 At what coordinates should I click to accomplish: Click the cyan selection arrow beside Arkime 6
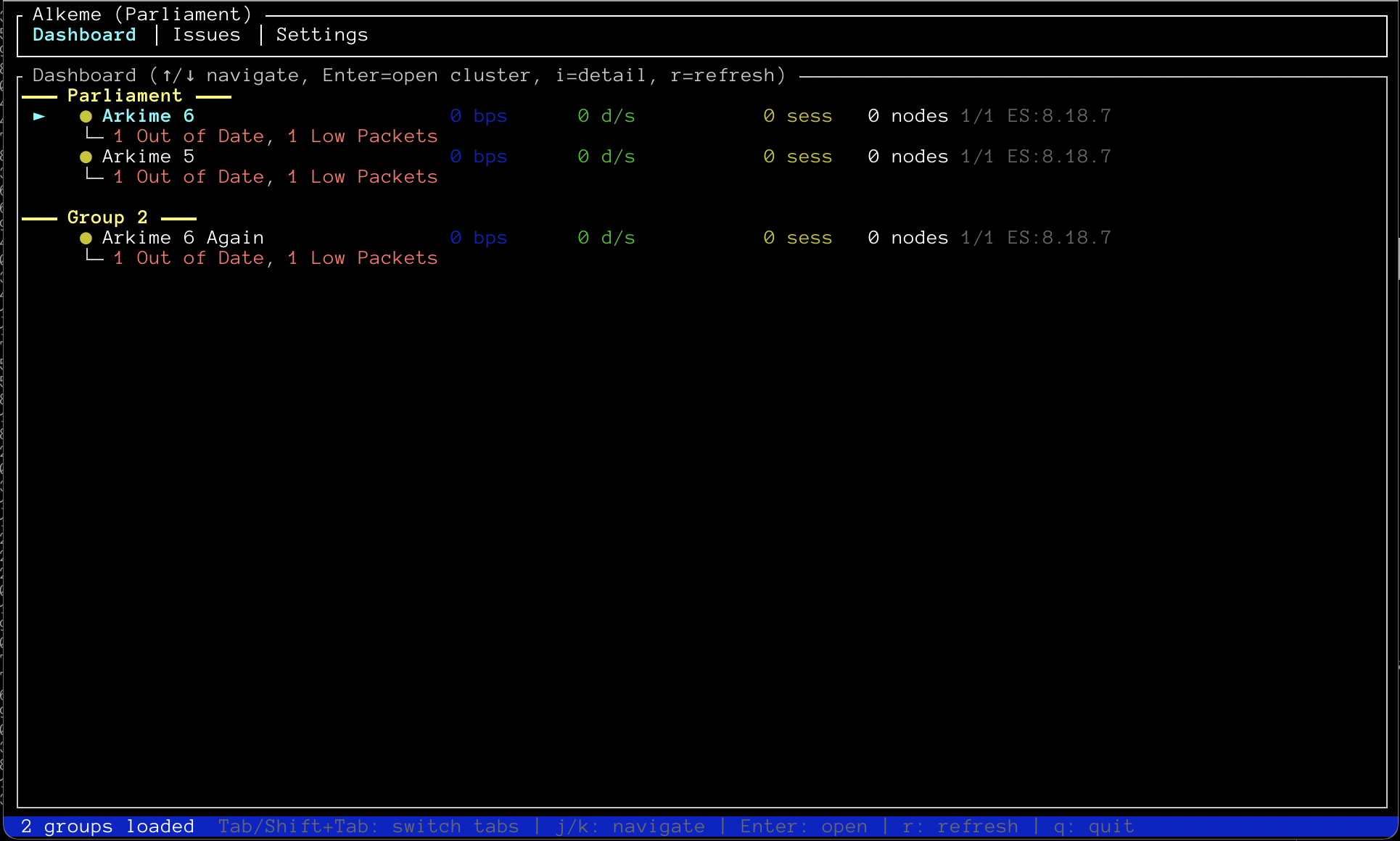[x=39, y=116]
